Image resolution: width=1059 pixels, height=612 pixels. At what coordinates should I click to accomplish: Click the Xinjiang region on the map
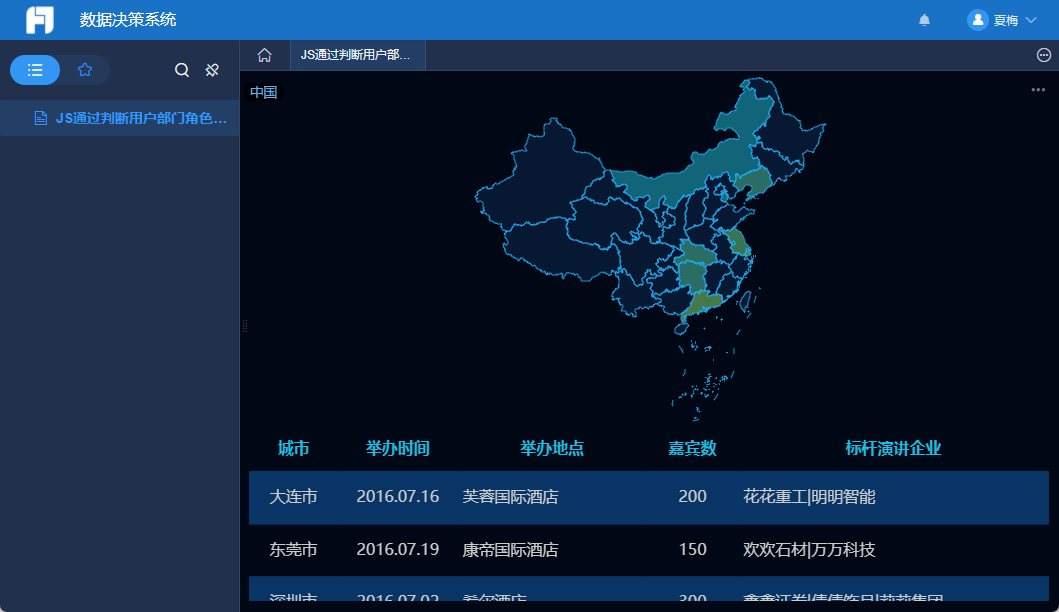pyautogui.click(x=540, y=179)
